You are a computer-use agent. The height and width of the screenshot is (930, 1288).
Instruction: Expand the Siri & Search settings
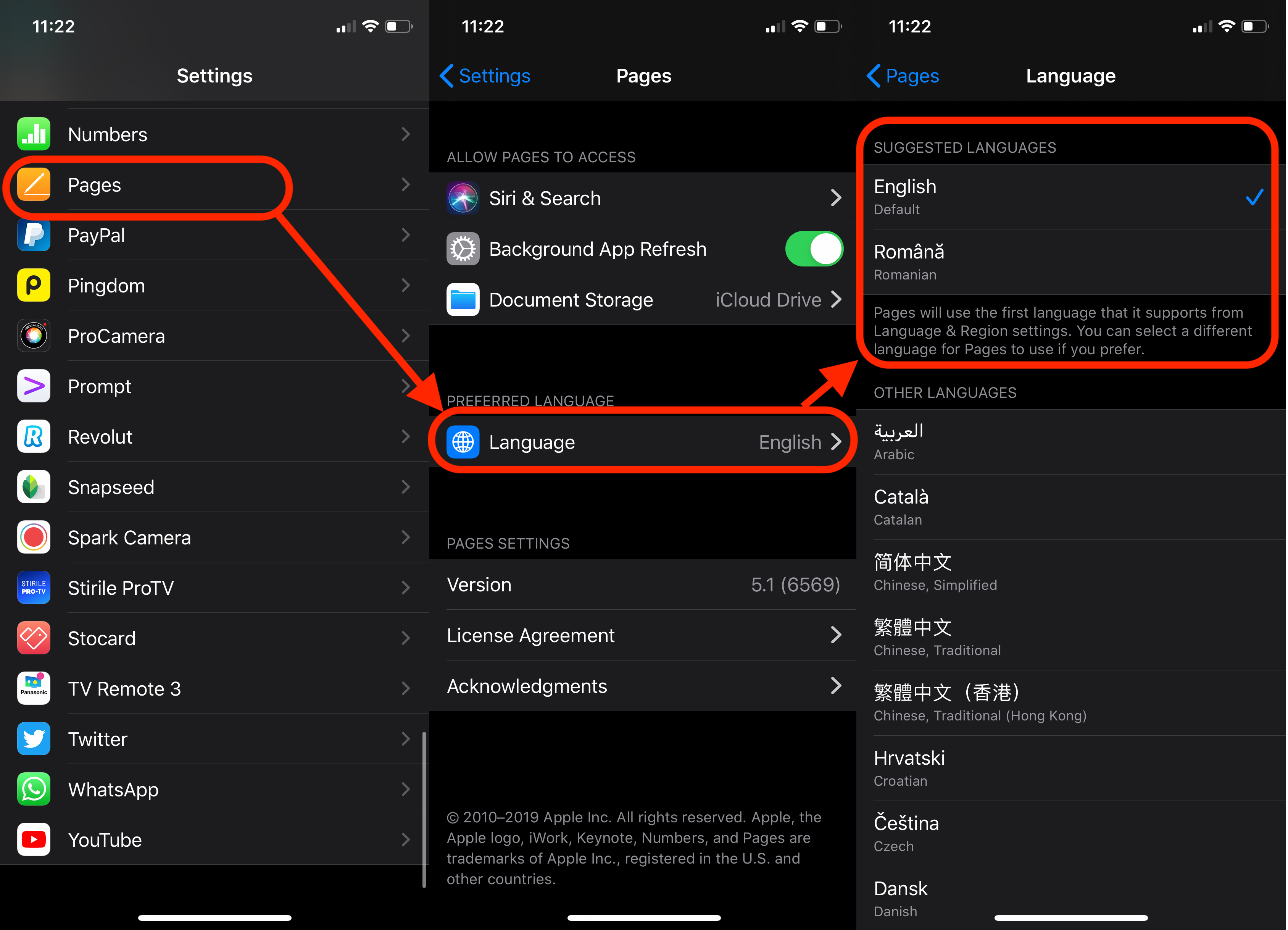[644, 198]
